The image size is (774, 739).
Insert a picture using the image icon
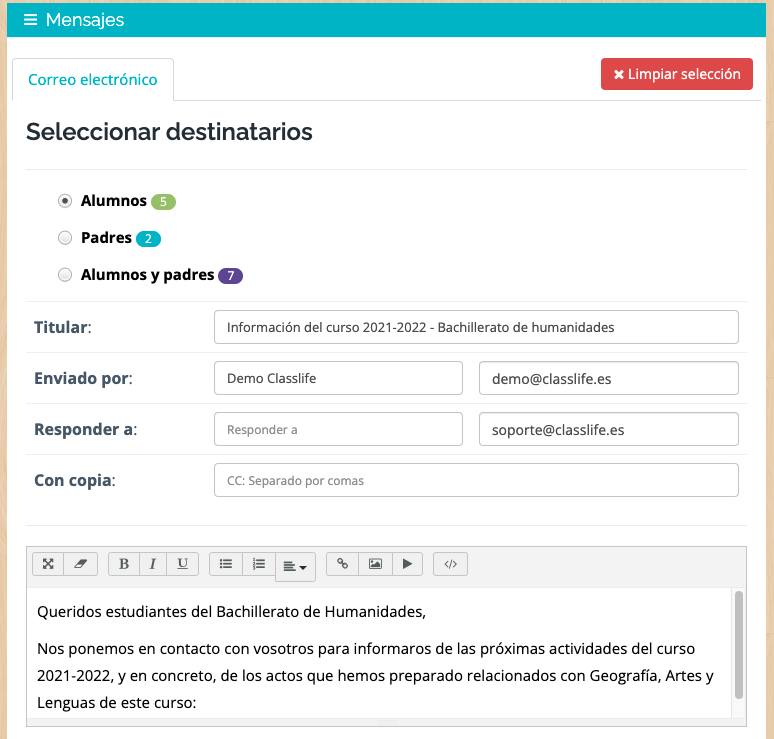[x=375, y=564]
